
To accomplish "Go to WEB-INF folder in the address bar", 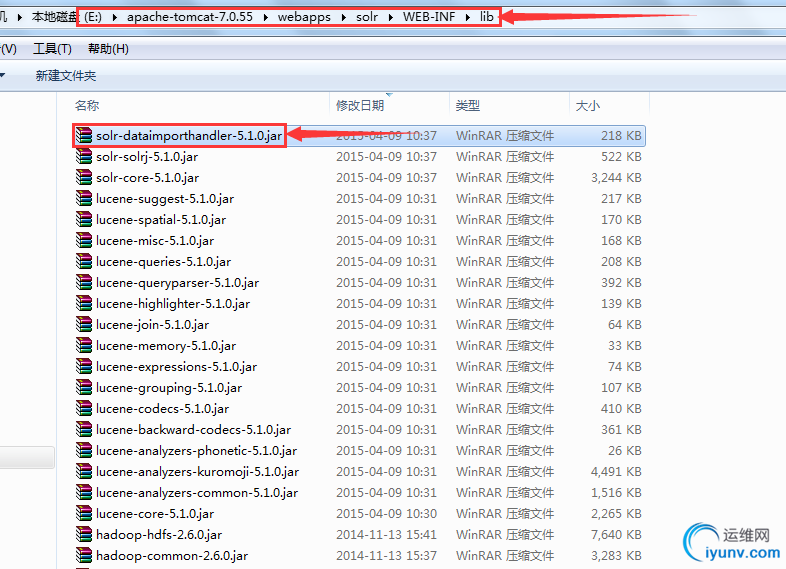I will tap(429, 17).
